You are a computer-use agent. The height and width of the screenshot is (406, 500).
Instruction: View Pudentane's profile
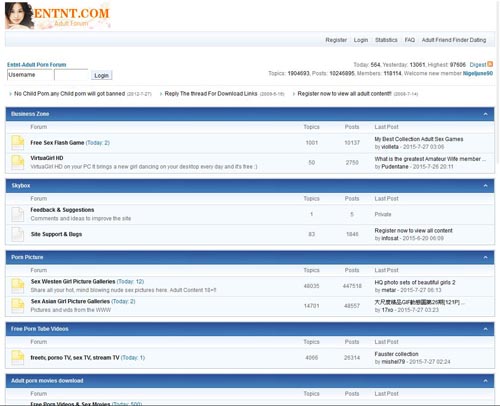395,166
